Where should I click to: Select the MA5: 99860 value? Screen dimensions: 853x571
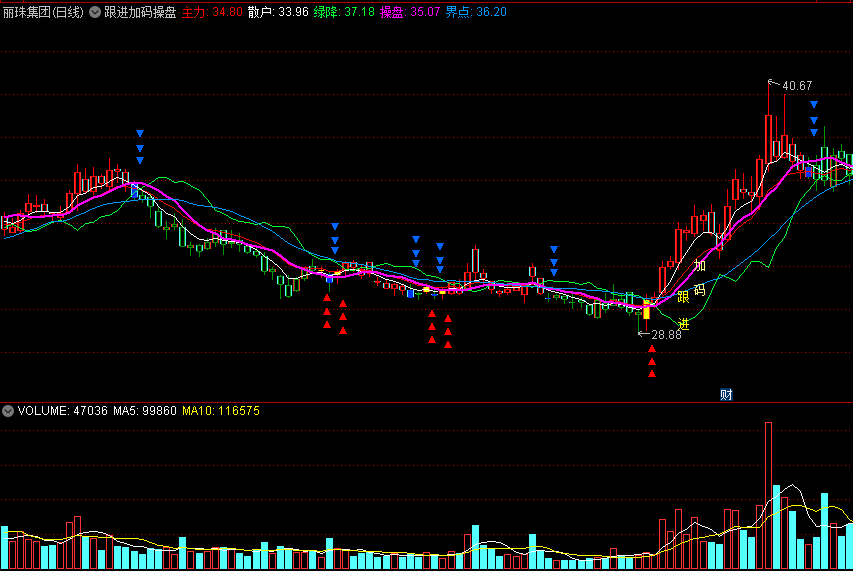(x=145, y=411)
